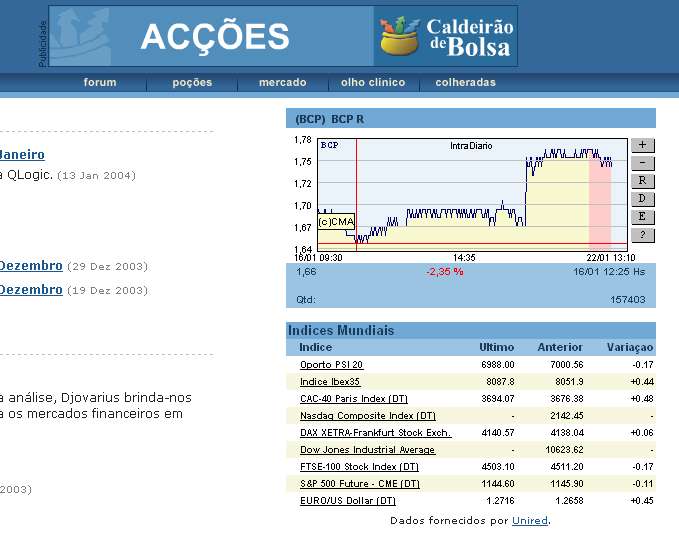The width and height of the screenshot is (679, 544).
Task: Open EURO/US Dollar link
Action: click(348, 501)
